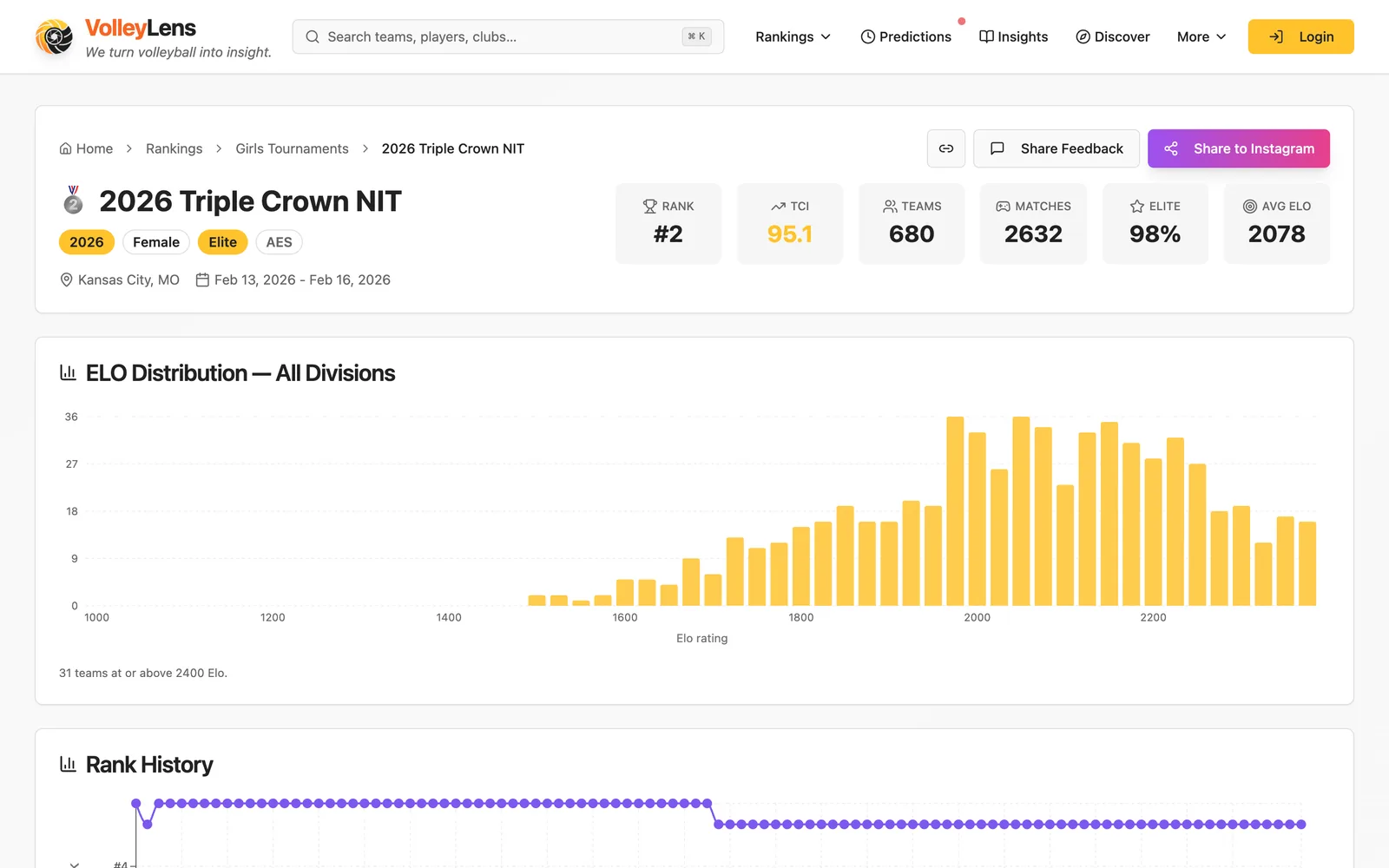Click the star icon in ELITE card
Image resolution: width=1389 pixels, height=868 pixels.
point(1137,206)
